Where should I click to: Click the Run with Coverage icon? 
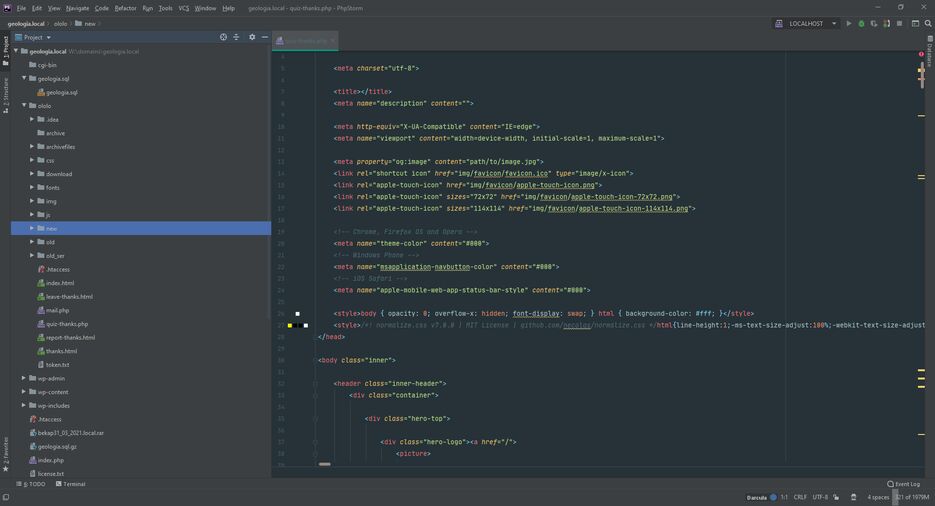(x=874, y=24)
